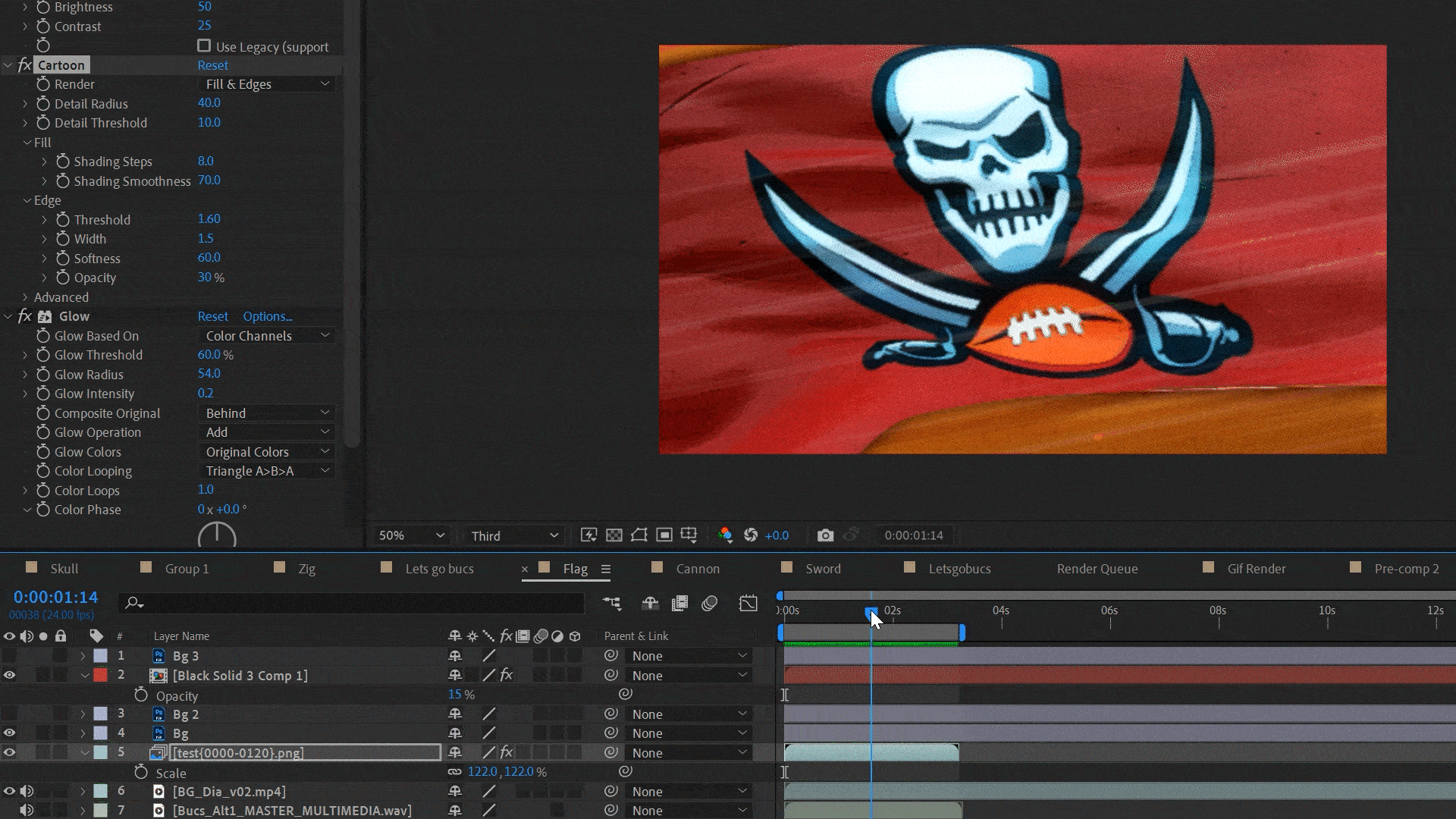This screenshot has height=819, width=1456.
Task: Click the Glow Radius stopwatch icon
Action: pos(43,375)
